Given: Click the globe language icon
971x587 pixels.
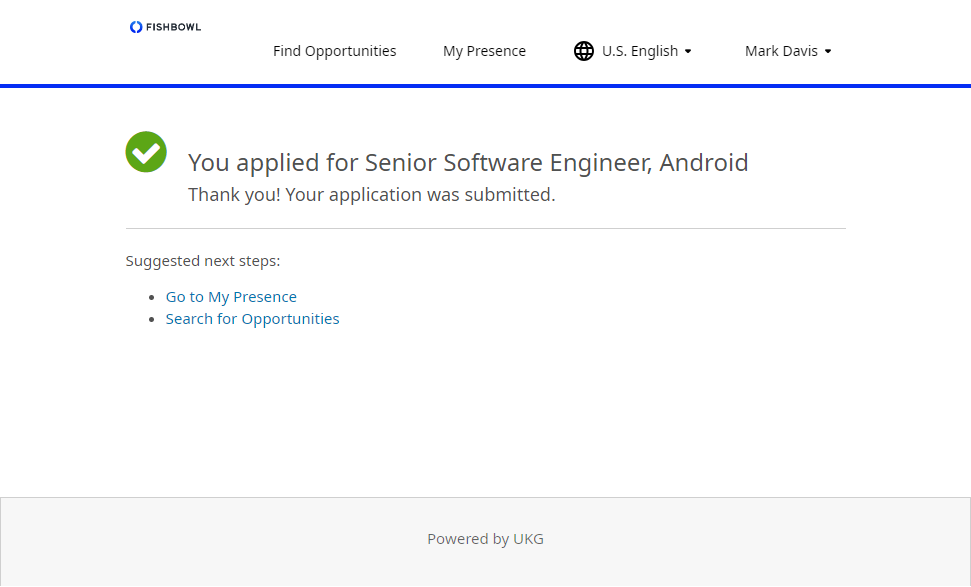Looking at the screenshot, I should 584,51.
